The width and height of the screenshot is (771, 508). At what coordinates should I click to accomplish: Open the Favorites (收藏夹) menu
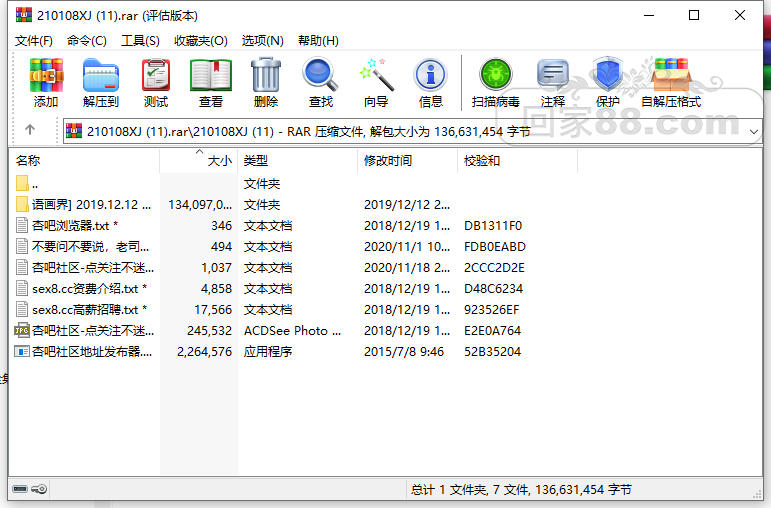201,40
